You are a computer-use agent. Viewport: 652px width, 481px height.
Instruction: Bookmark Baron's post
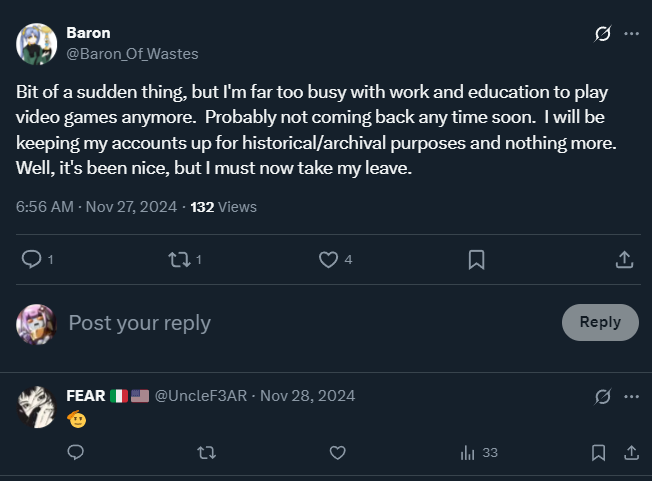point(476,260)
